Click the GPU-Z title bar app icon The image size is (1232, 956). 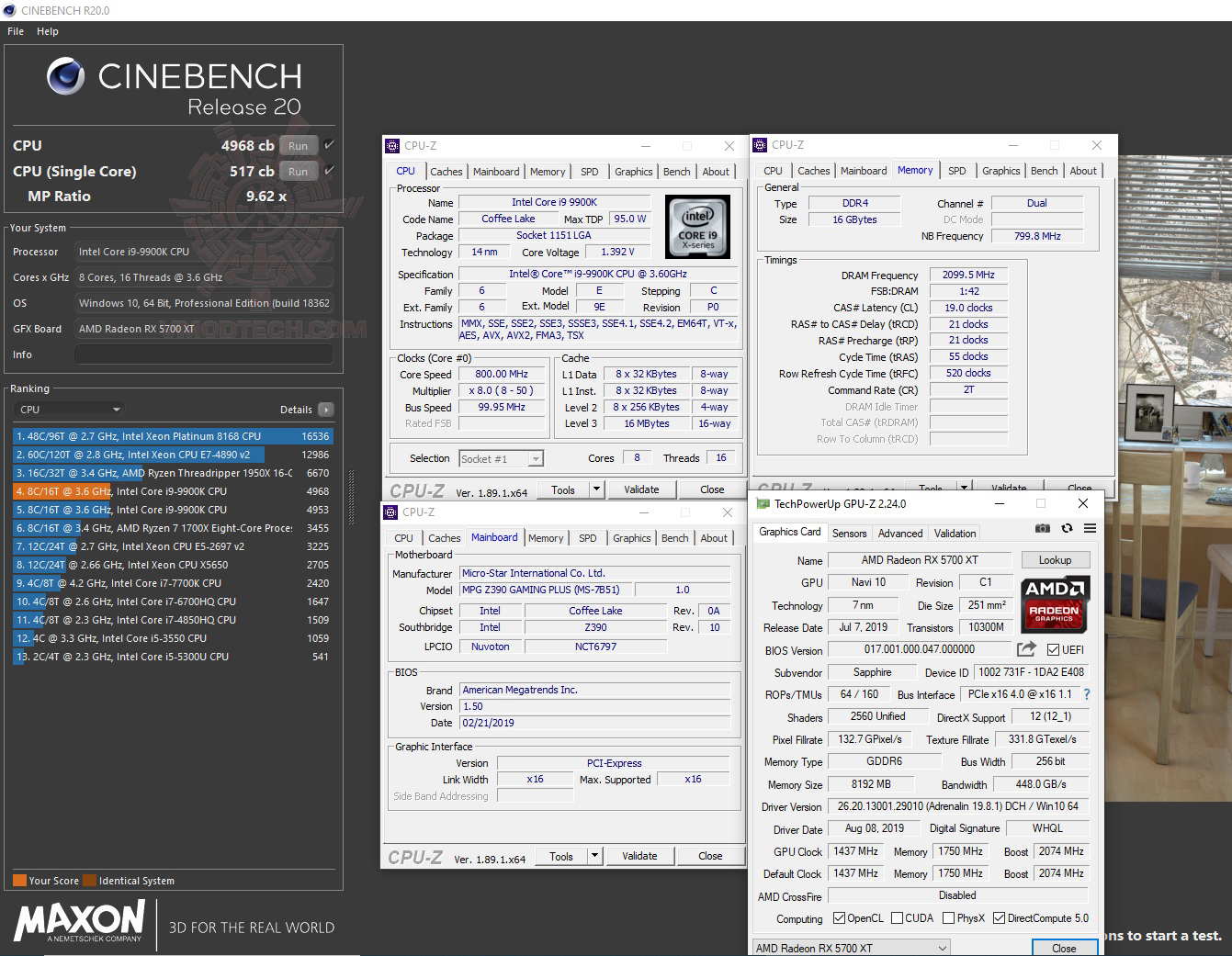tap(761, 503)
